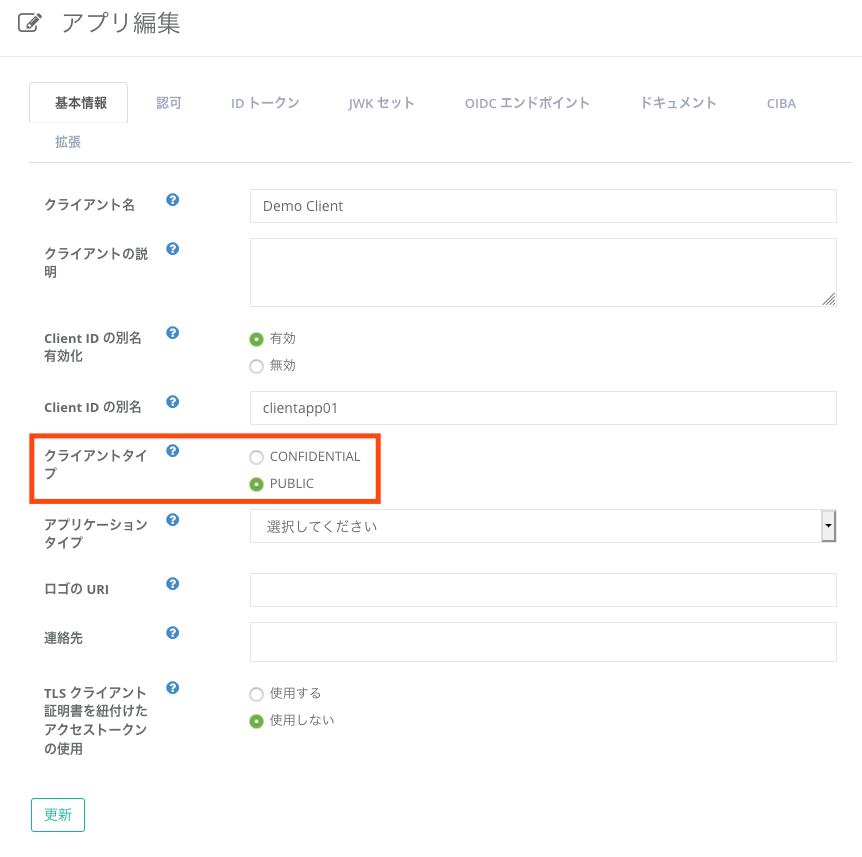Select the CONFIDENTIAL client type radio
862x857 pixels.
pyautogui.click(x=257, y=457)
